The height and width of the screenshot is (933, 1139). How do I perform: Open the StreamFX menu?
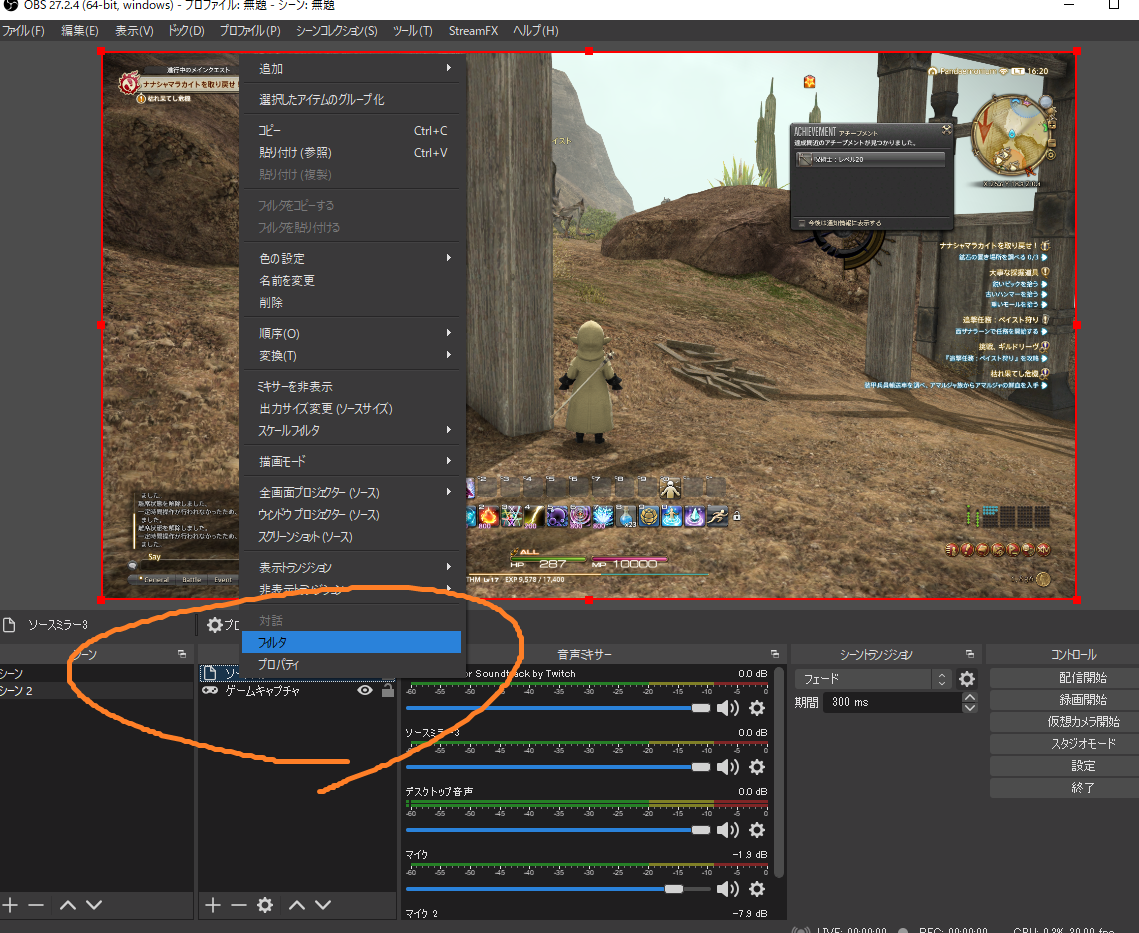473,31
